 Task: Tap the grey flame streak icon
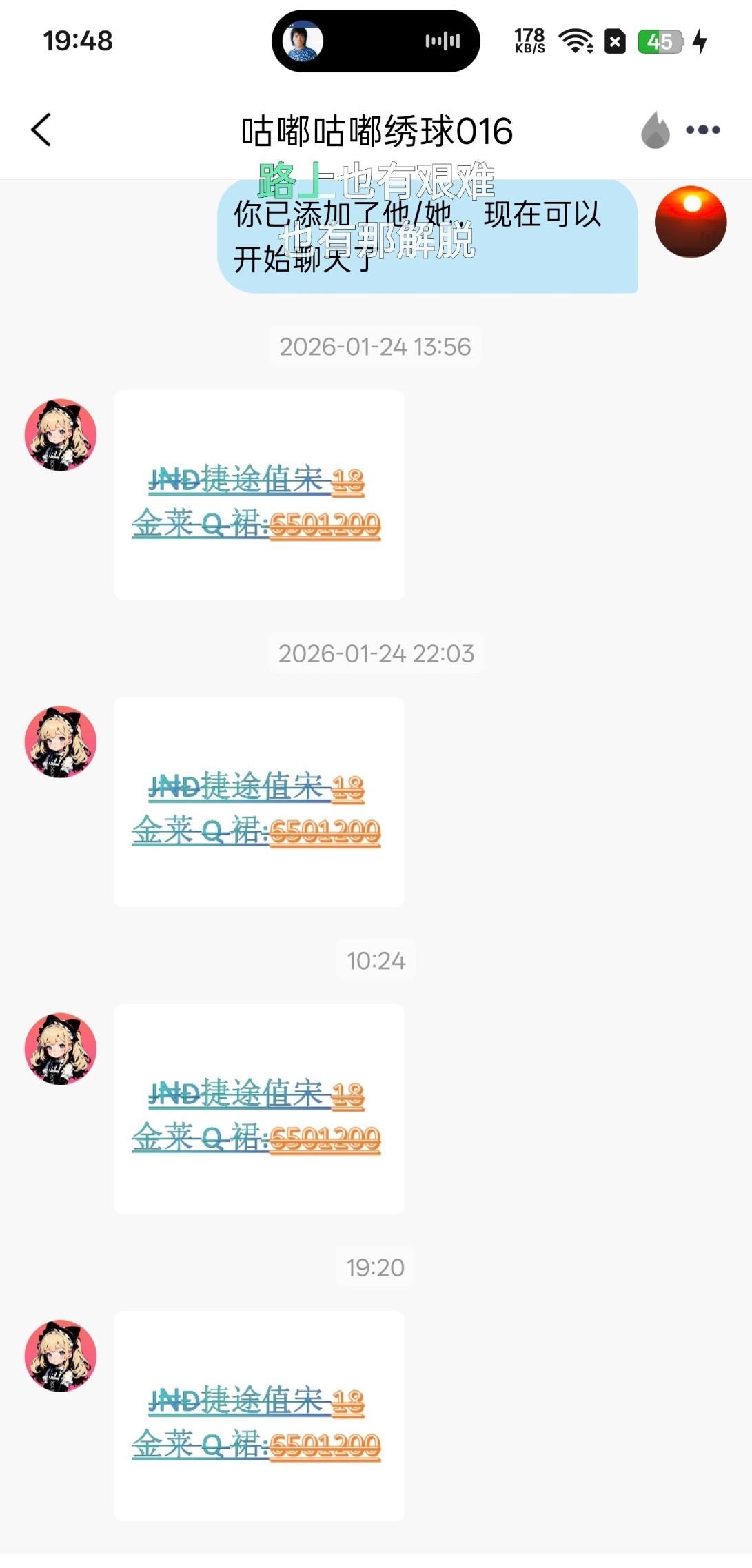pos(656,130)
